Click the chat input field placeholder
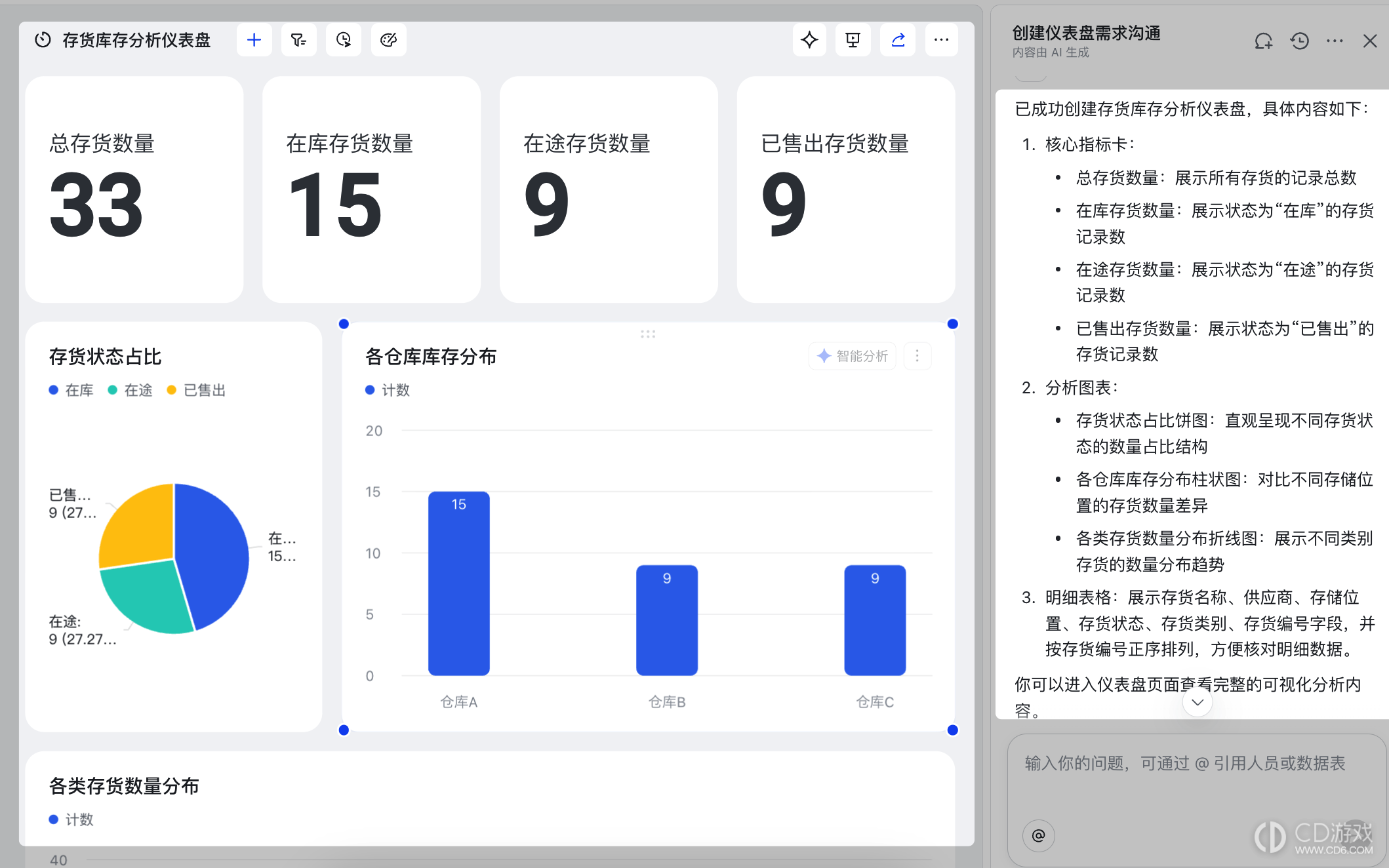The height and width of the screenshot is (868, 1389). 1185,763
